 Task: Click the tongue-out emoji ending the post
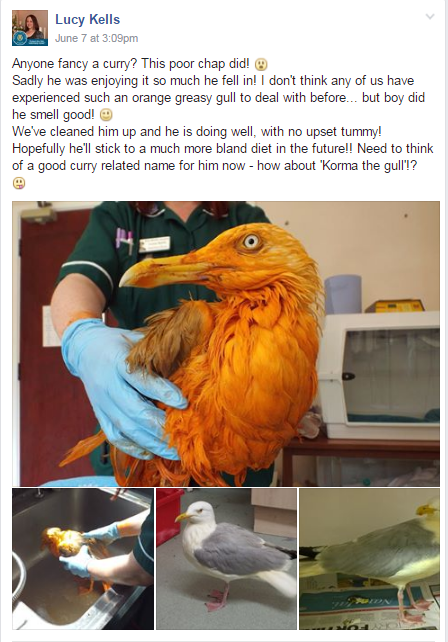pos(19,183)
